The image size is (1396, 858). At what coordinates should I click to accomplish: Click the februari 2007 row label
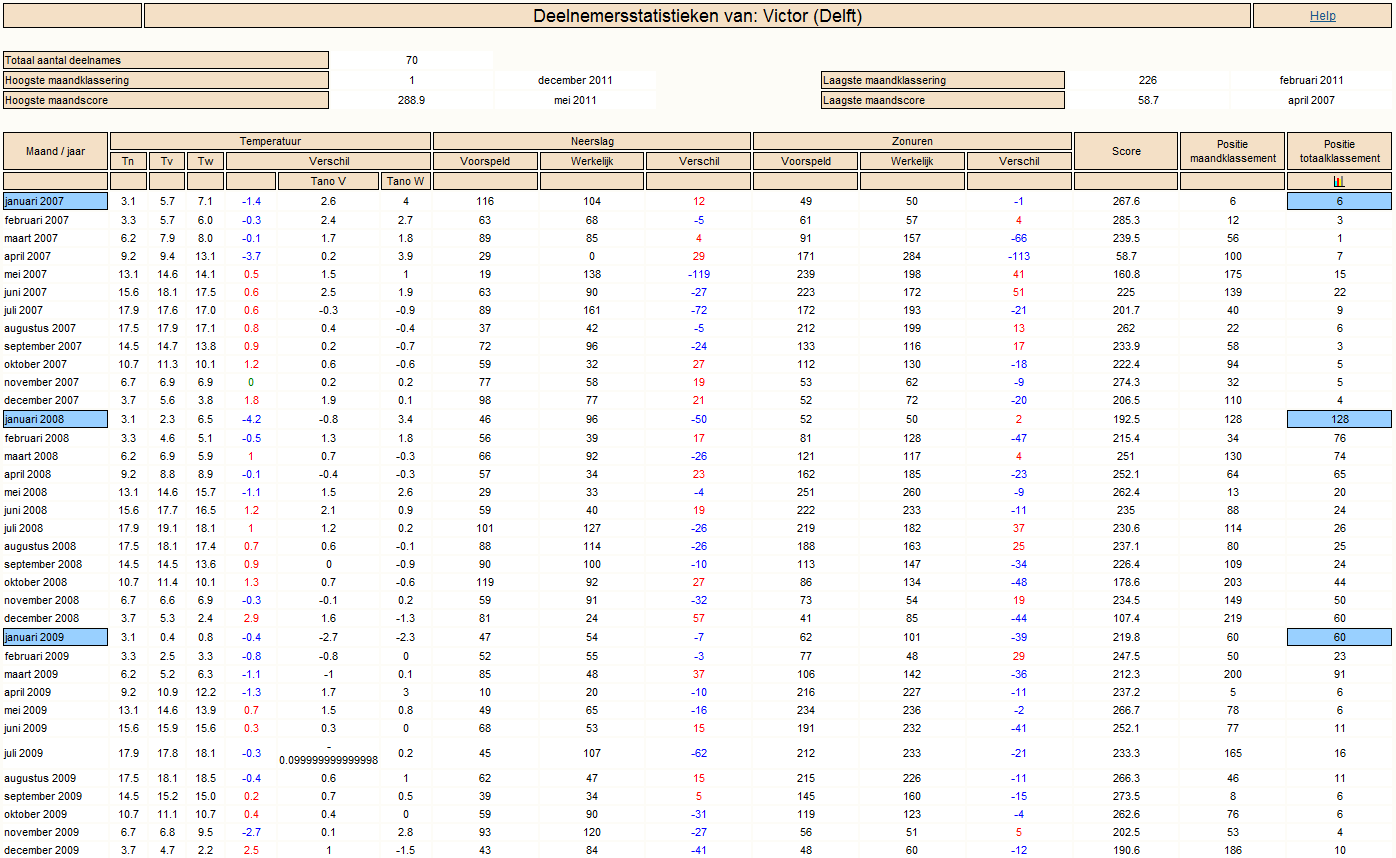[x=37, y=220]
